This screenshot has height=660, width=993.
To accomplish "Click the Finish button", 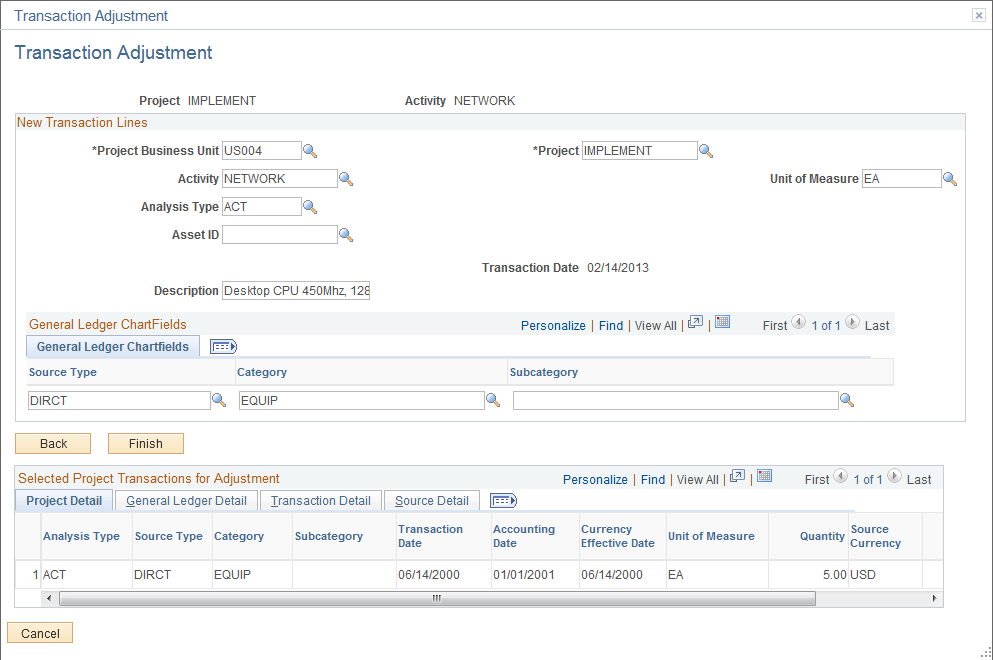I will click(x=145, y=442).
